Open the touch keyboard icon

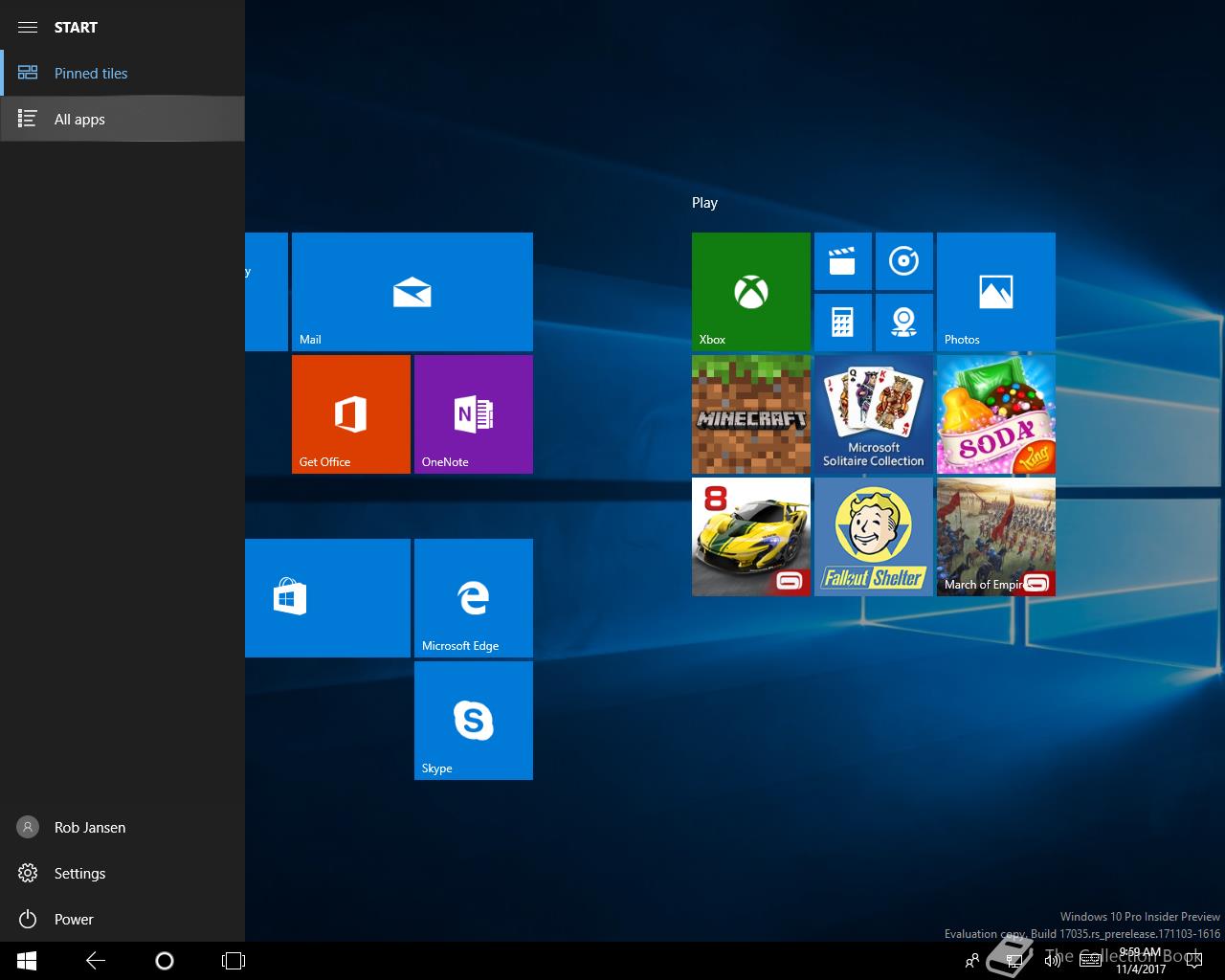click(1090, 961)
